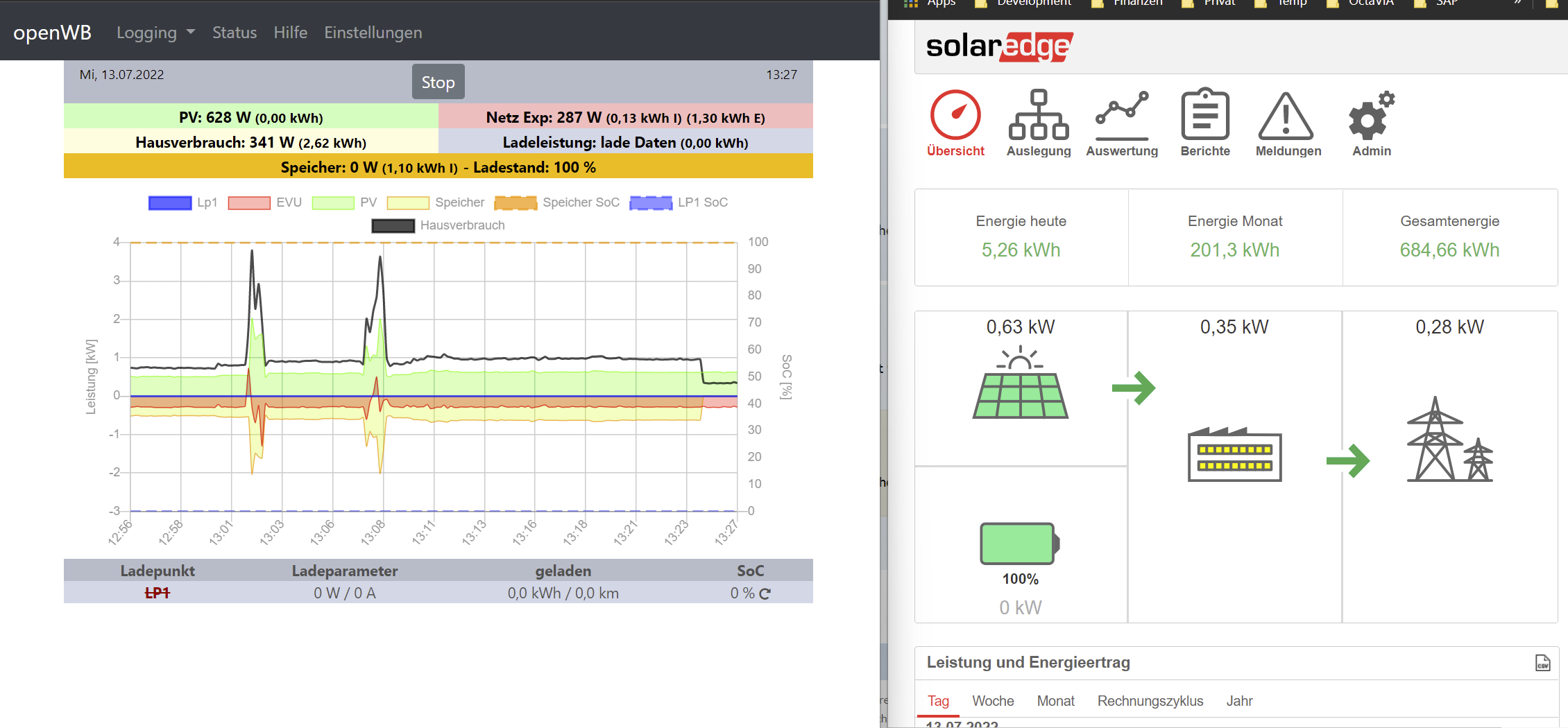Click the Ladeparameter column header
Image resolution: width=1568 pixels, height=728 pixels.
(345, 571)
